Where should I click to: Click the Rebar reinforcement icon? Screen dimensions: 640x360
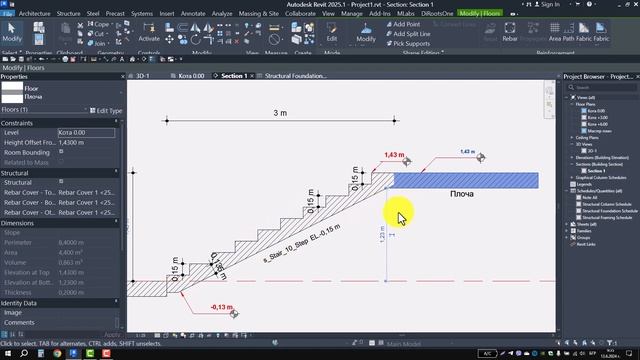(509, 29)
